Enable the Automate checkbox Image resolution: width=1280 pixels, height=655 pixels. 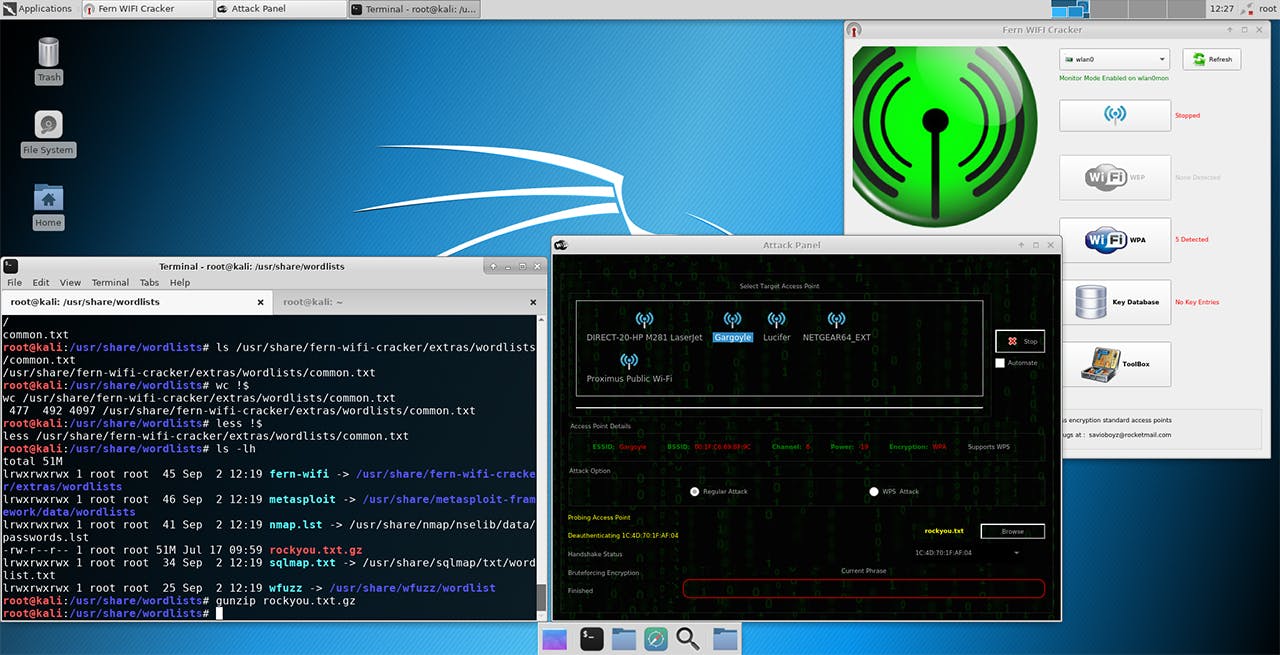tap(1000, 363)
